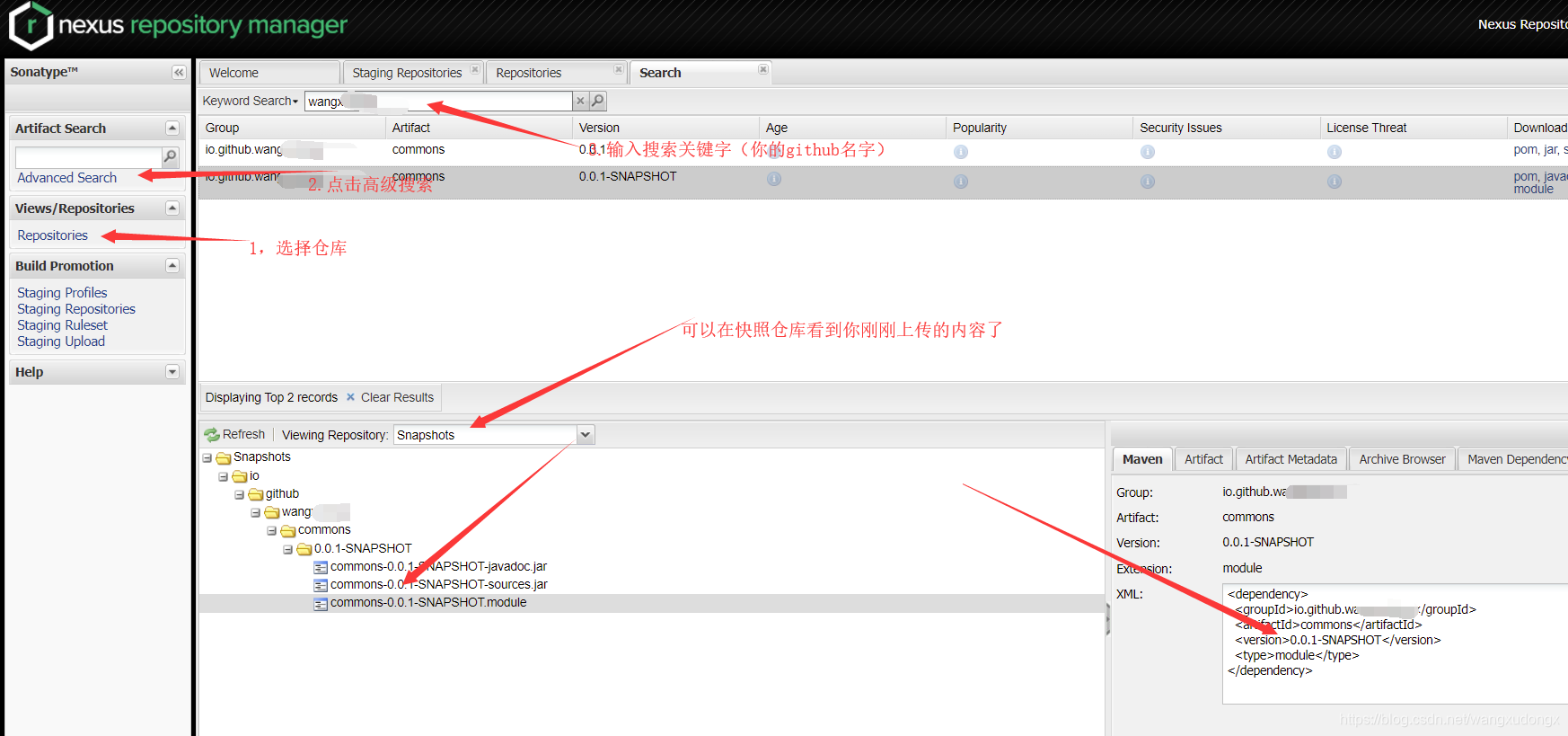Click the Refresh icon in repository toolbar

212,435
